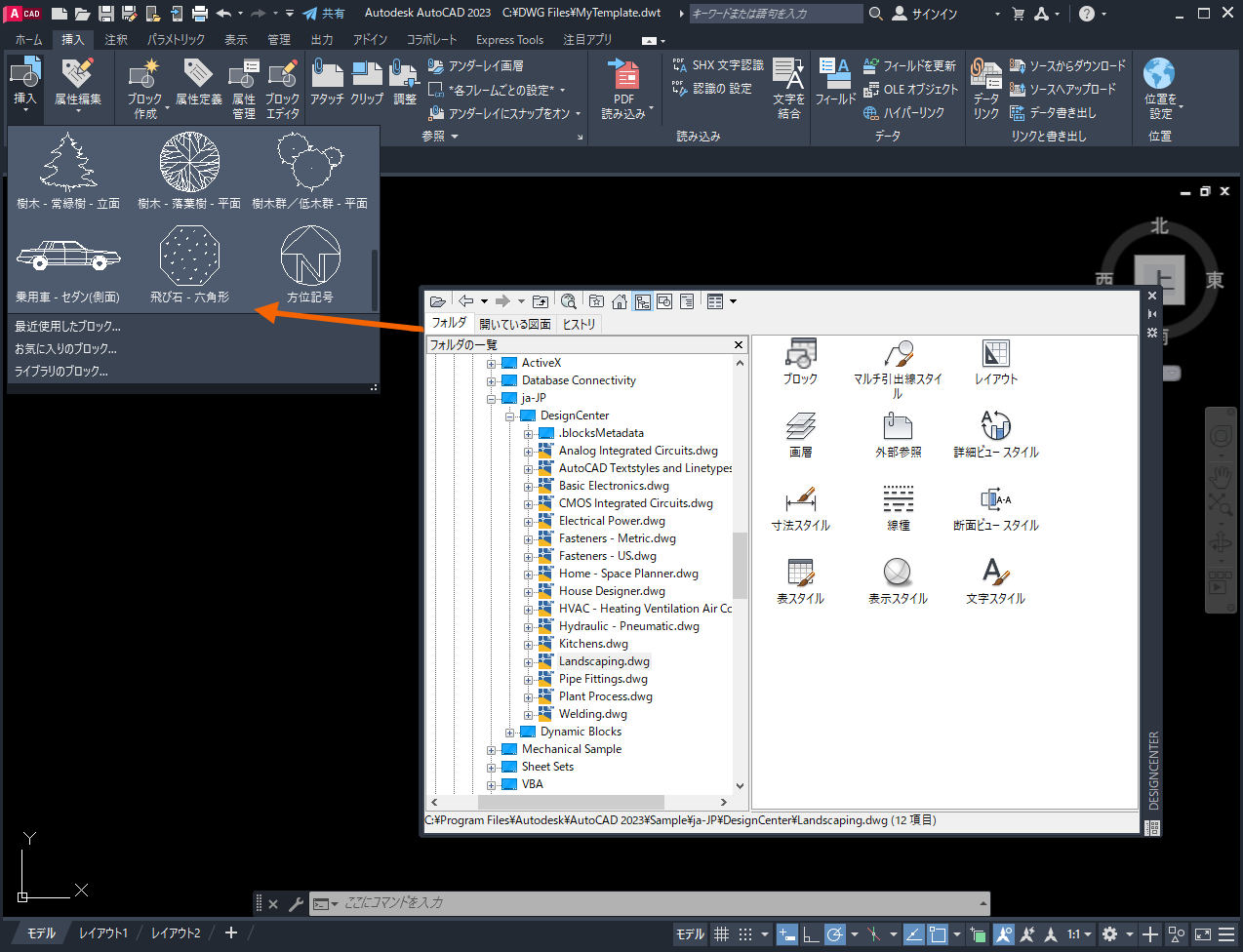Image resolution: width=1243 pixels, height=952 pixels.
Task: Click the folder tree vertical scrollbar thumb
Action: click(x=739, y=565)
